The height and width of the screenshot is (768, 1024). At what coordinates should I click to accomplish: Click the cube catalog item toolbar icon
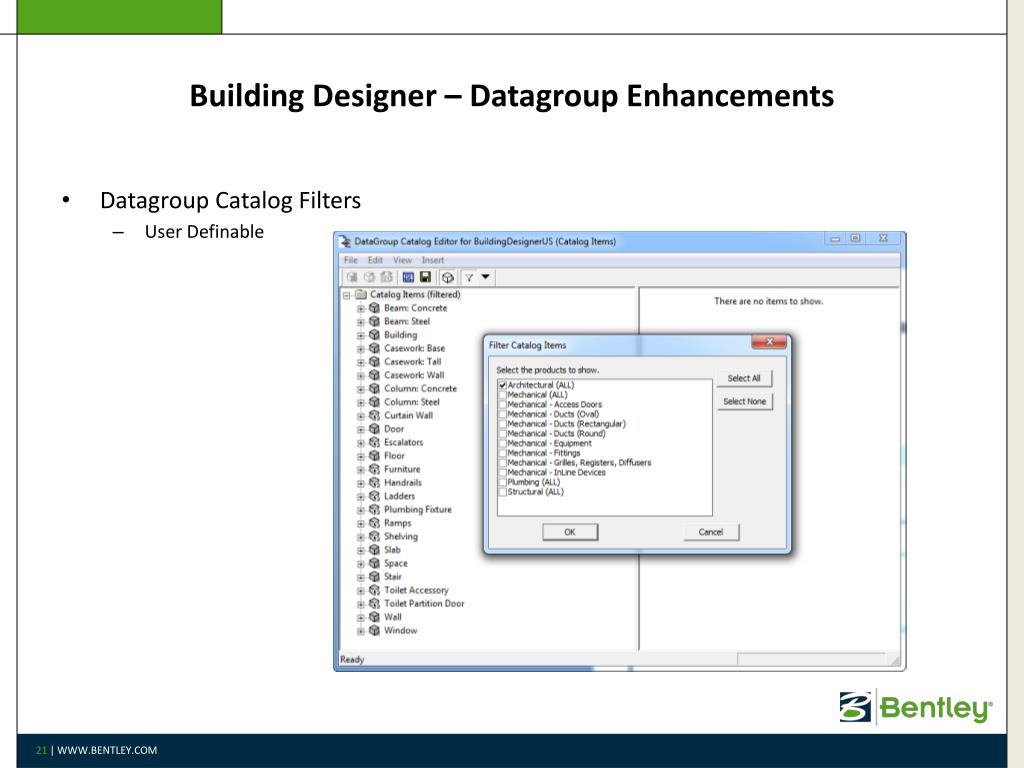pos(447,278)
